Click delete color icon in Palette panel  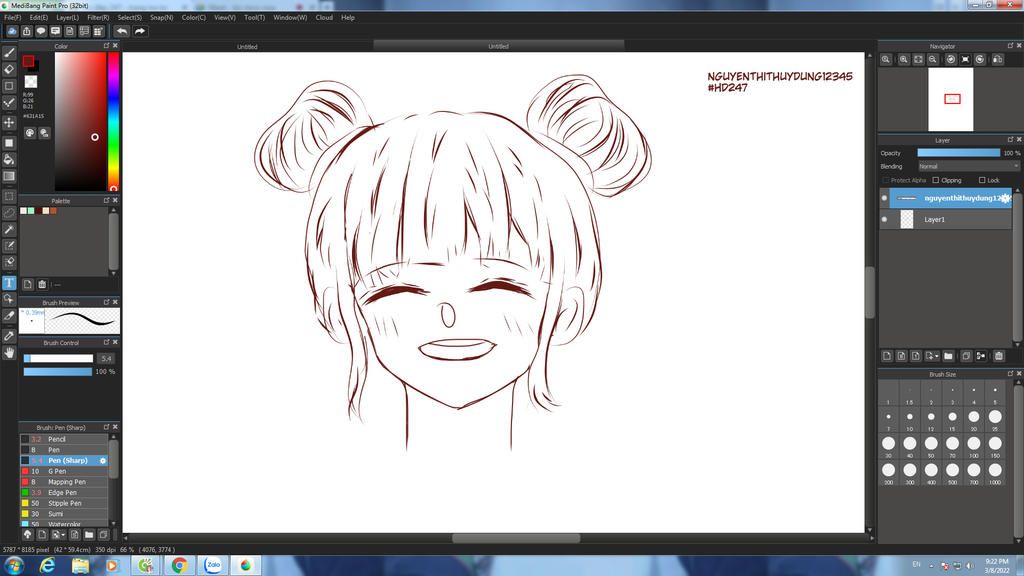[42, 285]
